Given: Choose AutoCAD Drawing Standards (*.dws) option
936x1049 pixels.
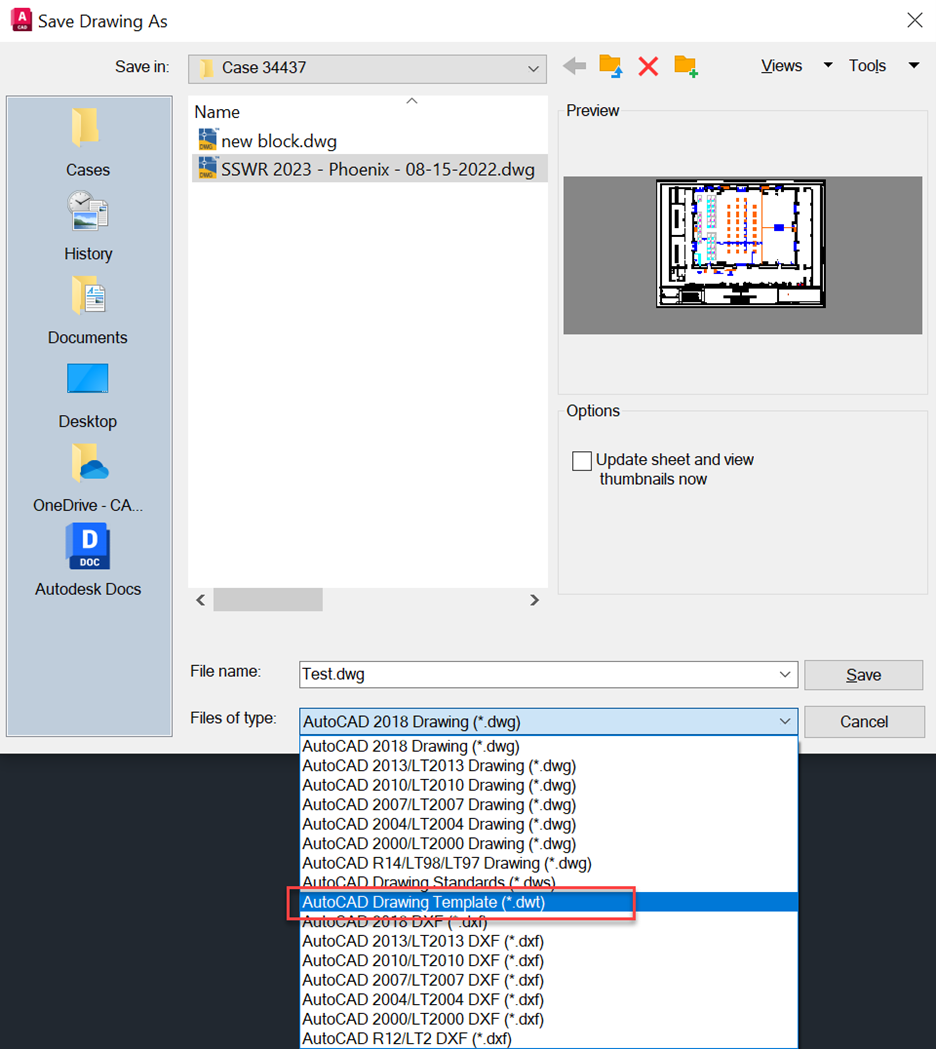Looking at the screenshot, I should coord(549,883).
